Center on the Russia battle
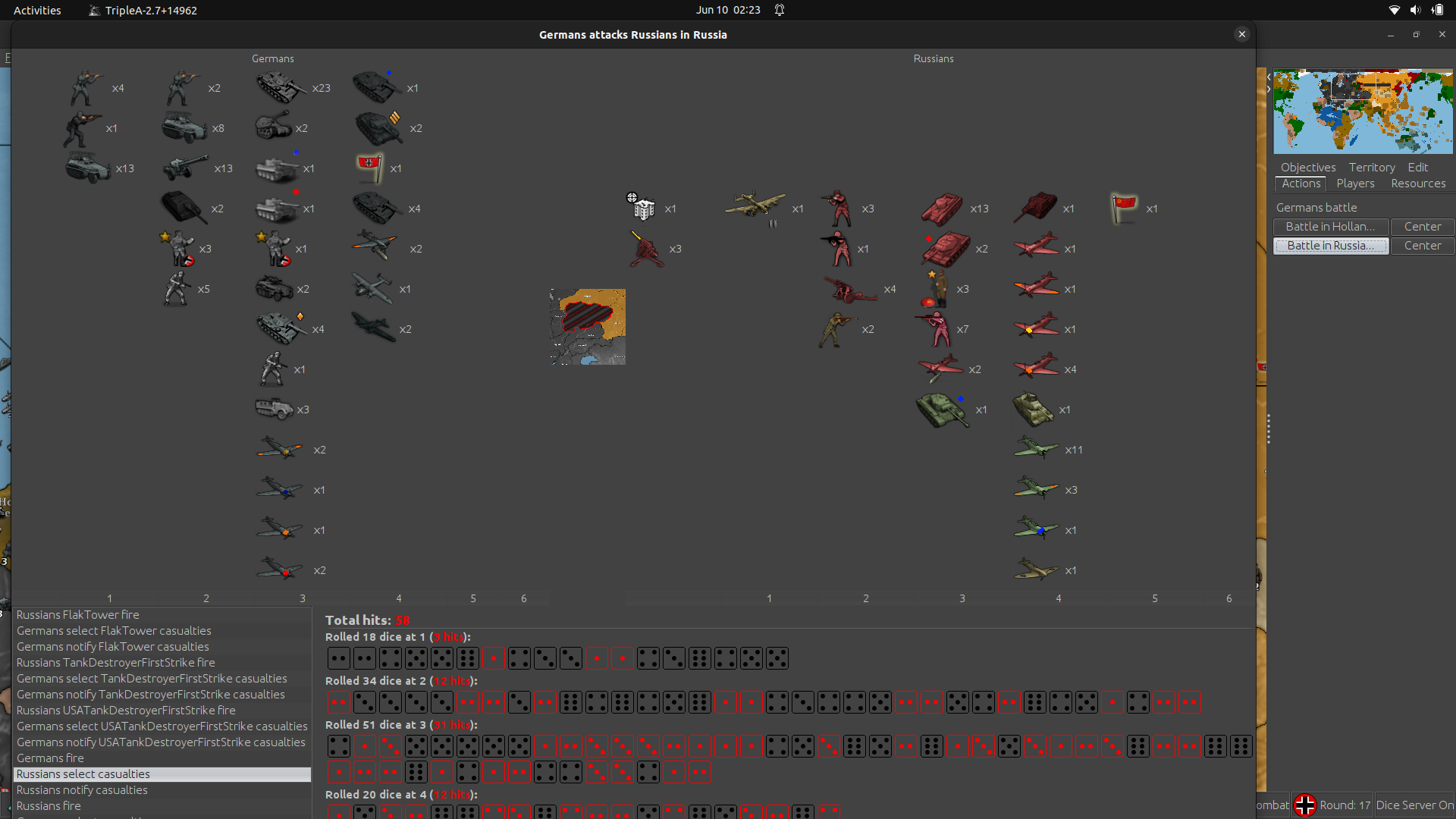The width and height of the screenshot is (1456, 819). click(x=1423, y=246)
